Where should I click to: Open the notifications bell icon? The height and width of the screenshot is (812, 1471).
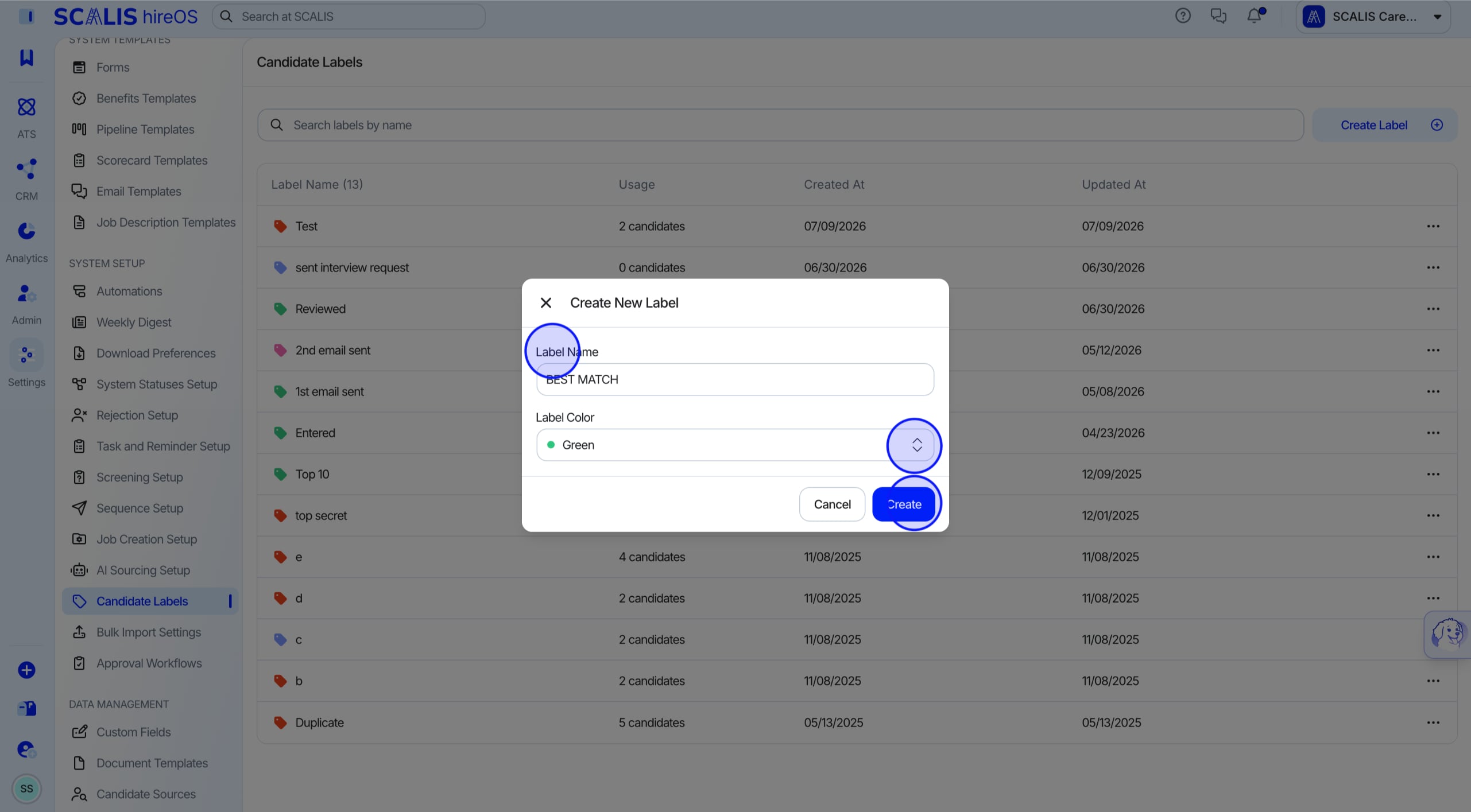[1255, 16]
